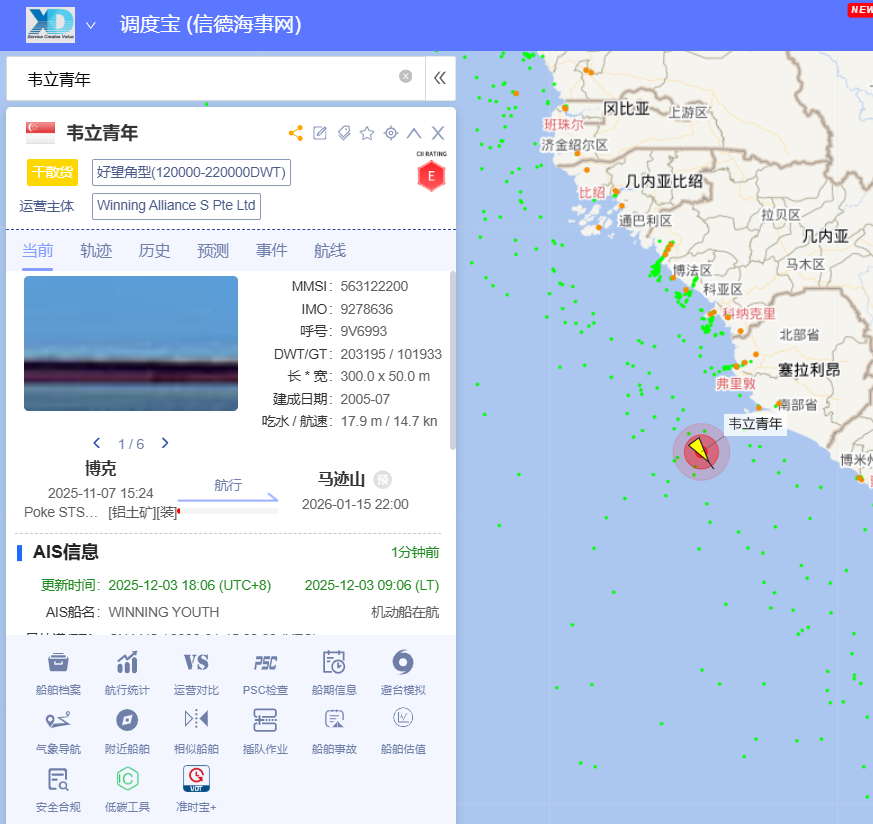Switch to the 预测 tab
873x824 pixels.
point(213,251)
